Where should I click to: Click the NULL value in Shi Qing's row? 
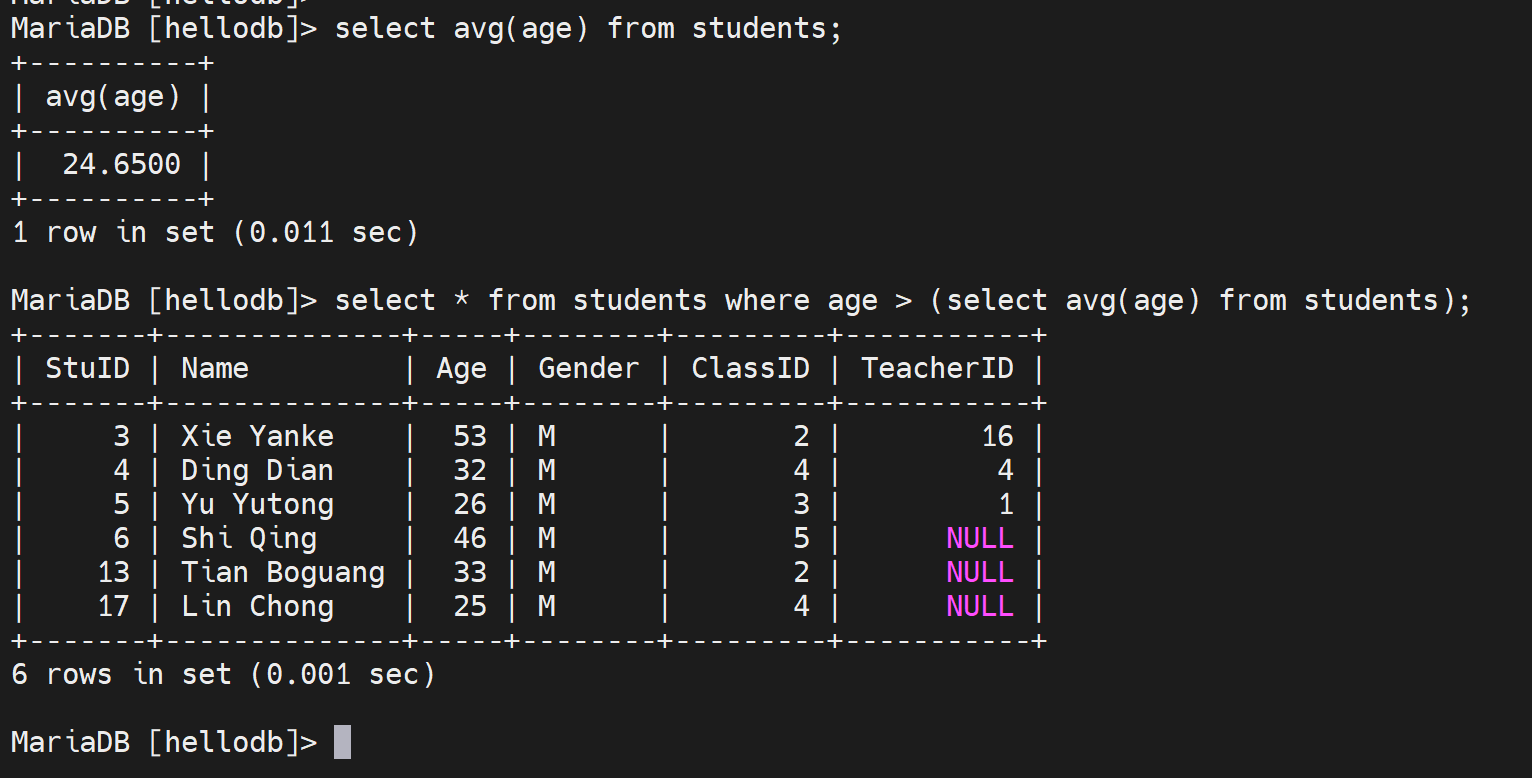tap(979, 538)
